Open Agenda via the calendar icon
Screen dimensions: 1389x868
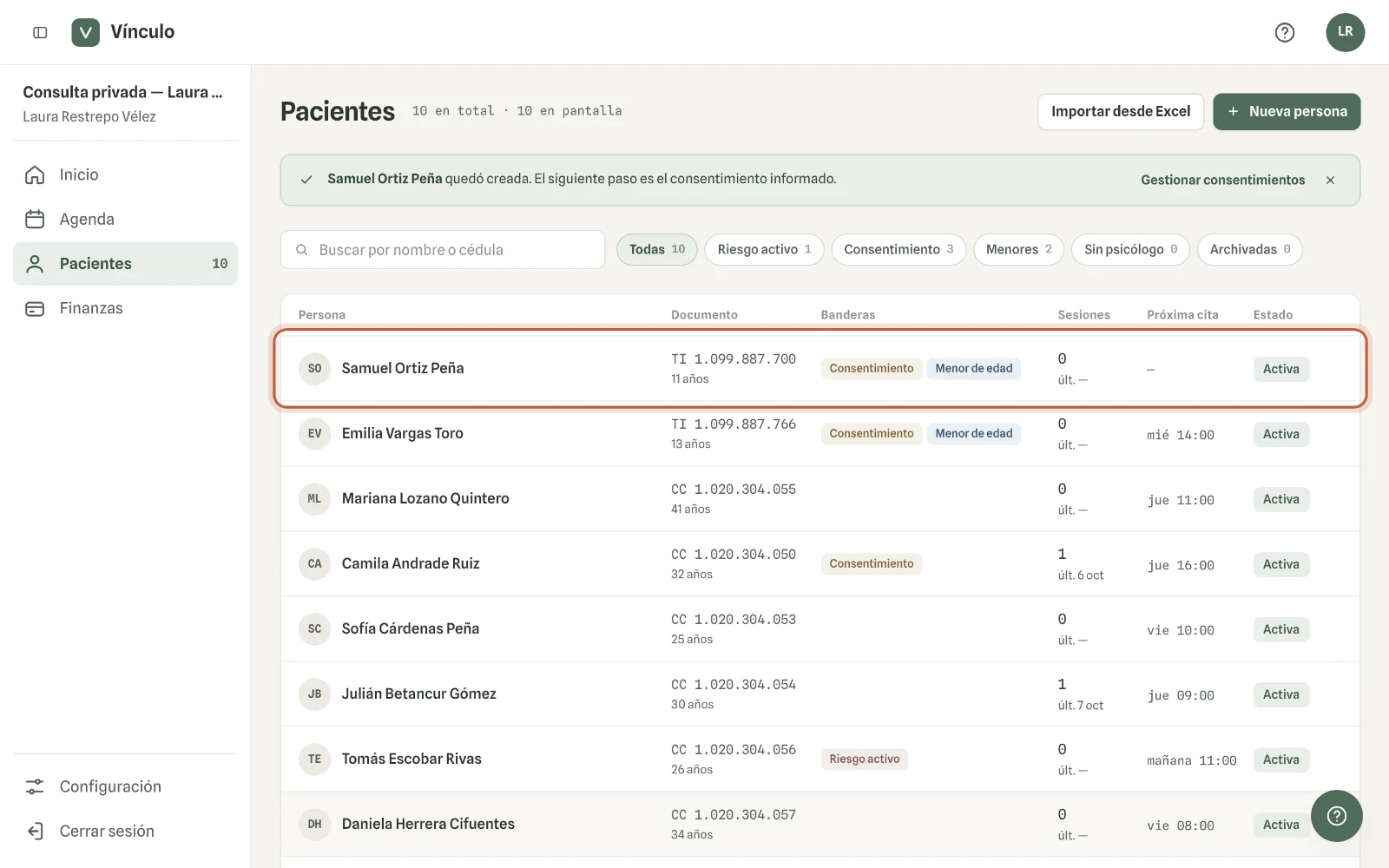click(x=35, y=219)
